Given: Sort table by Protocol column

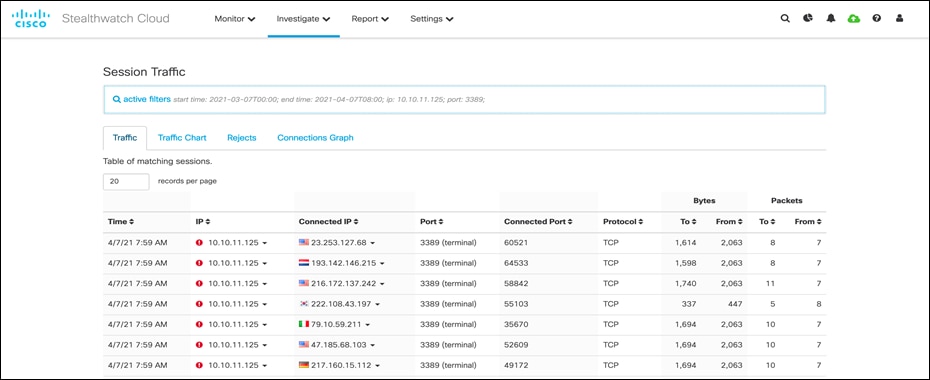Looking at the screenshot, I should 623,222.
